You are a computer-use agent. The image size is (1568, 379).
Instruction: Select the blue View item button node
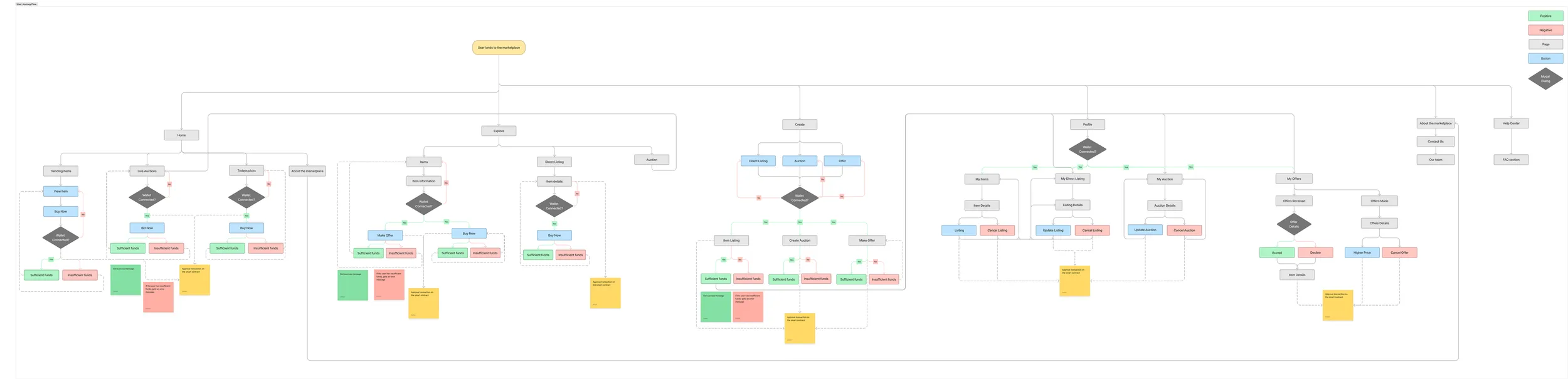click(x=61, y=192)
